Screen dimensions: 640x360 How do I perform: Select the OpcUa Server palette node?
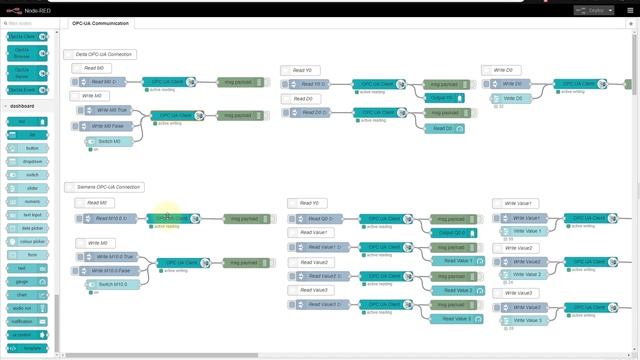(27, 73)
